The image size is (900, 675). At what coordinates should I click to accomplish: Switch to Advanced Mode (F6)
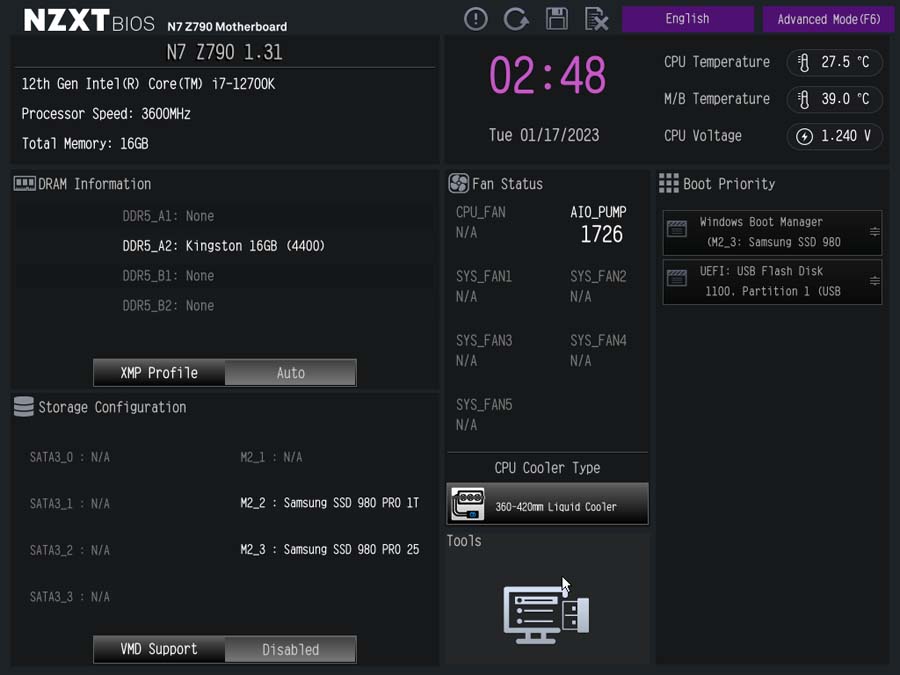point(828,19)
